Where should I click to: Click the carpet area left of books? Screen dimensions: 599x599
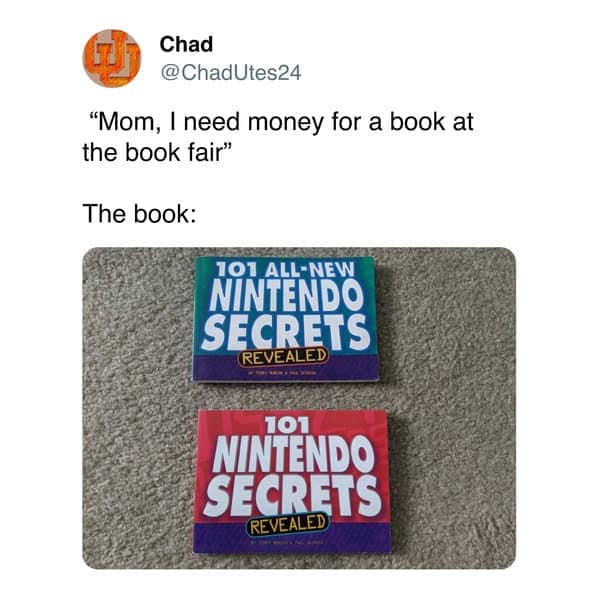coord(138,408)
